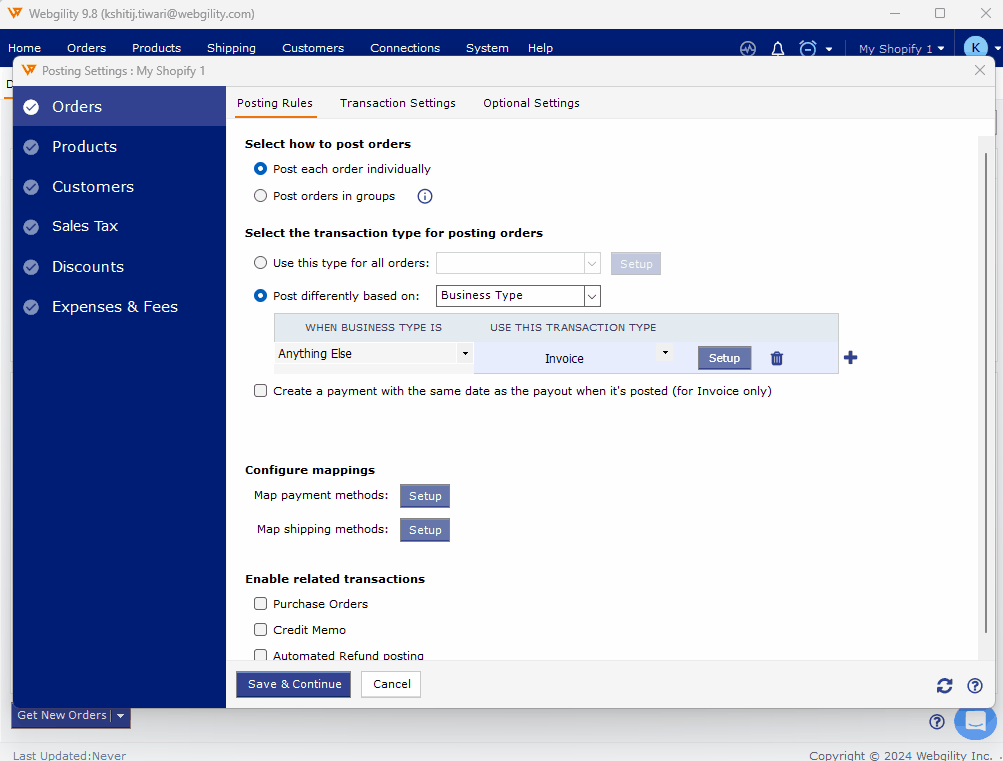Add a new rule with plus icon
This screenshot has width=1003, height=761.
[851, 358]
